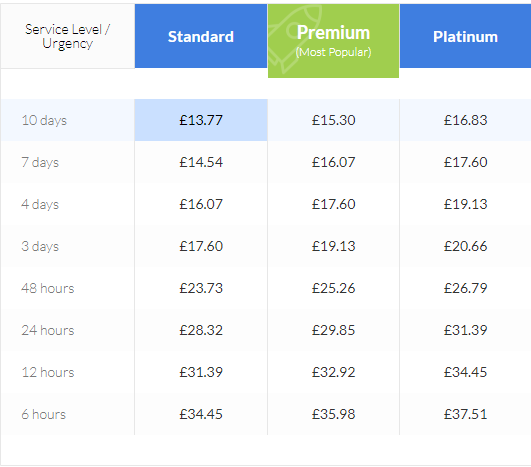The width and height of the screenshot is (531, 467).
Task: Select £37.51 Platinum 6 hours price
Action: click(x=465, y=414)
